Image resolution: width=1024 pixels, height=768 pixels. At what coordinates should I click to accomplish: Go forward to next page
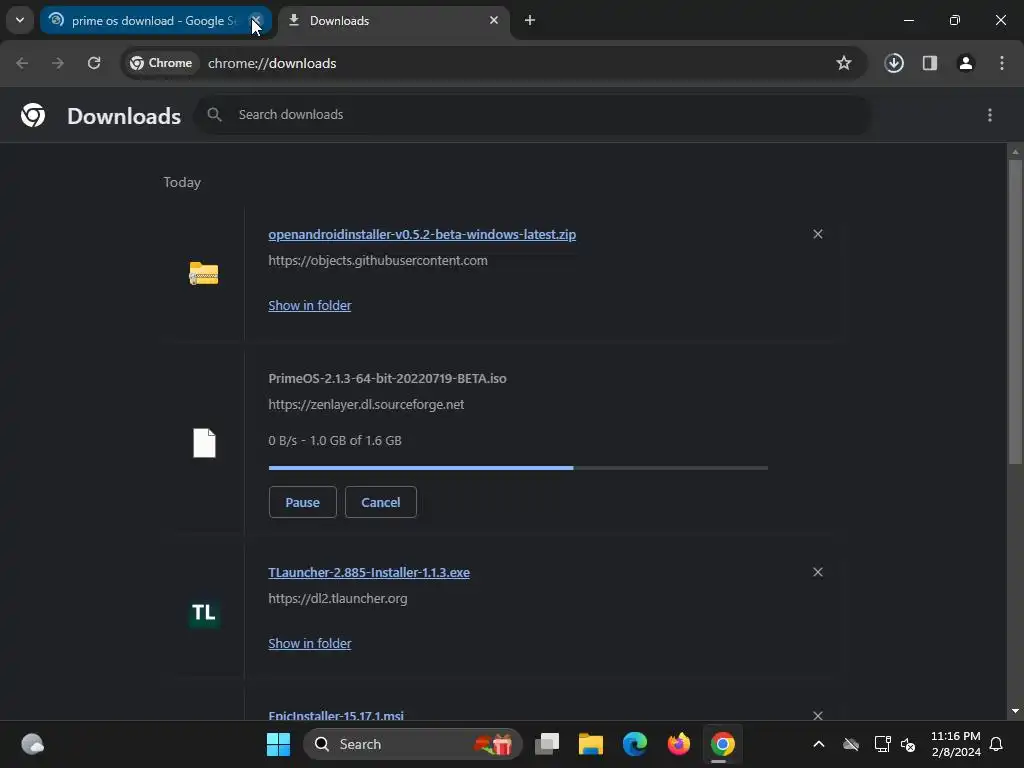point(58,63)
